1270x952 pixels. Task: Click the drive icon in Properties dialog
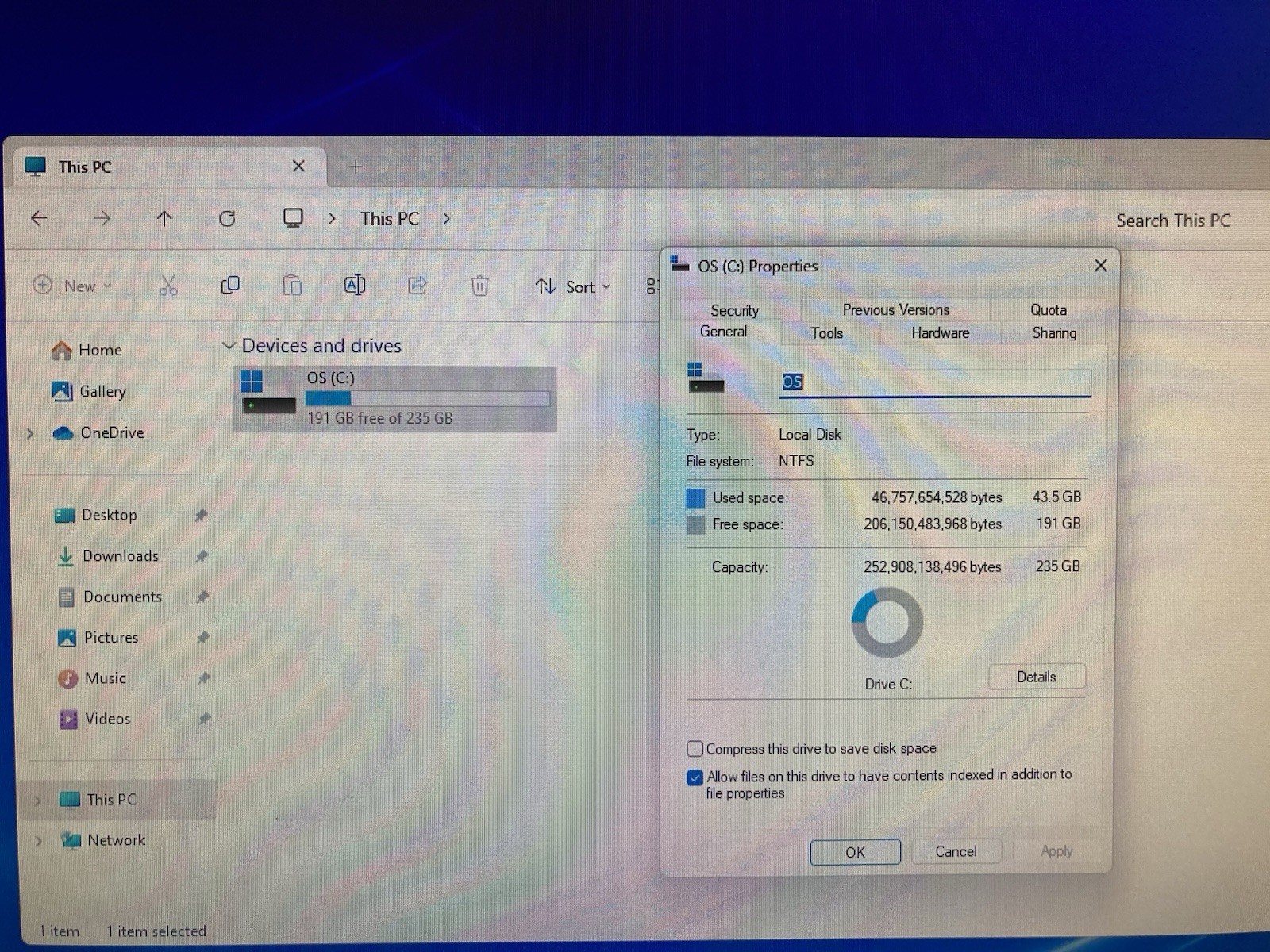(x=706, y=378)
